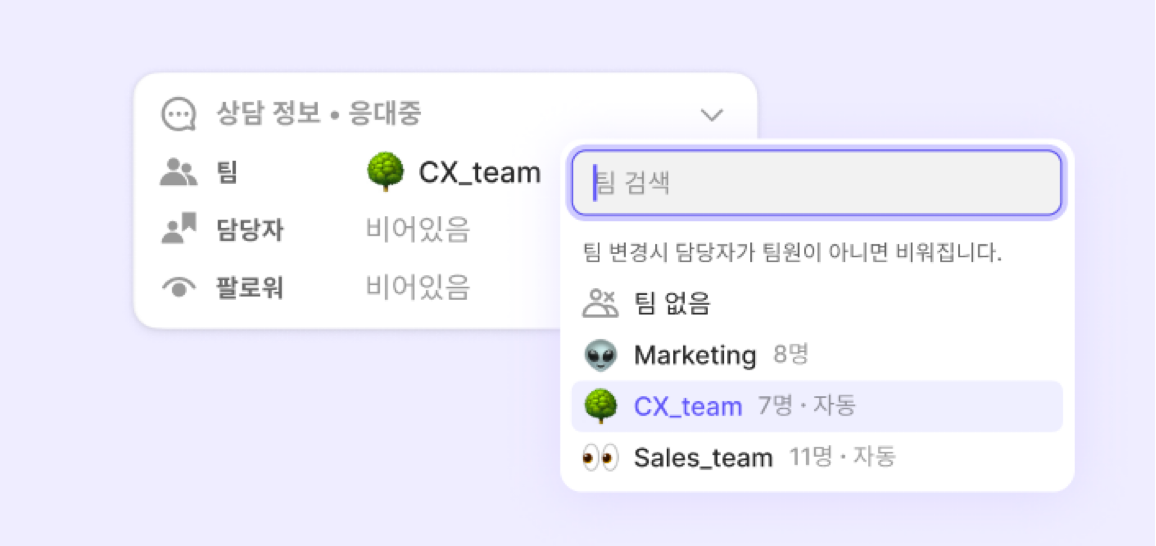This screenshot has height=546, width=1156.
Task: Click the people icon next to 팀
Action: point(179,172)
